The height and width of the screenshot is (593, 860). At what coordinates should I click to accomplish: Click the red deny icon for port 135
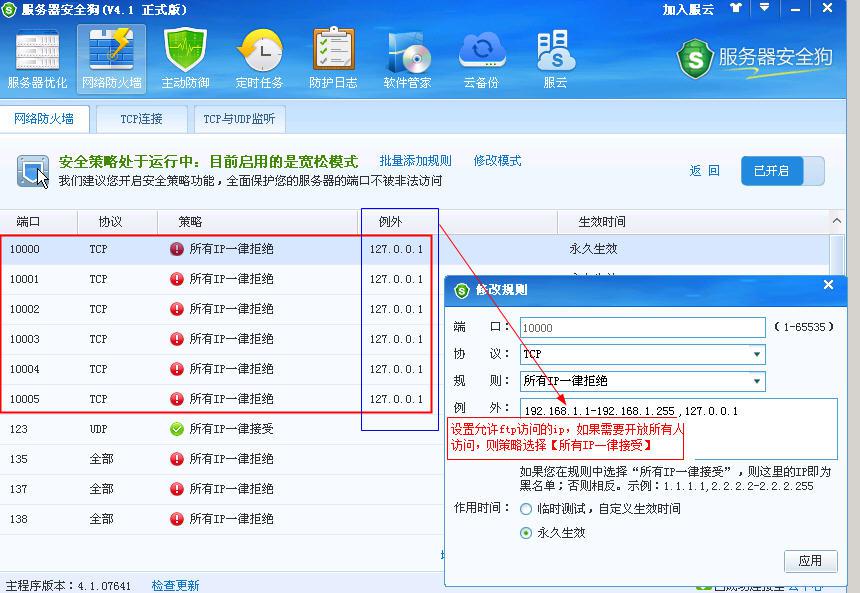(x=177, y=459)
